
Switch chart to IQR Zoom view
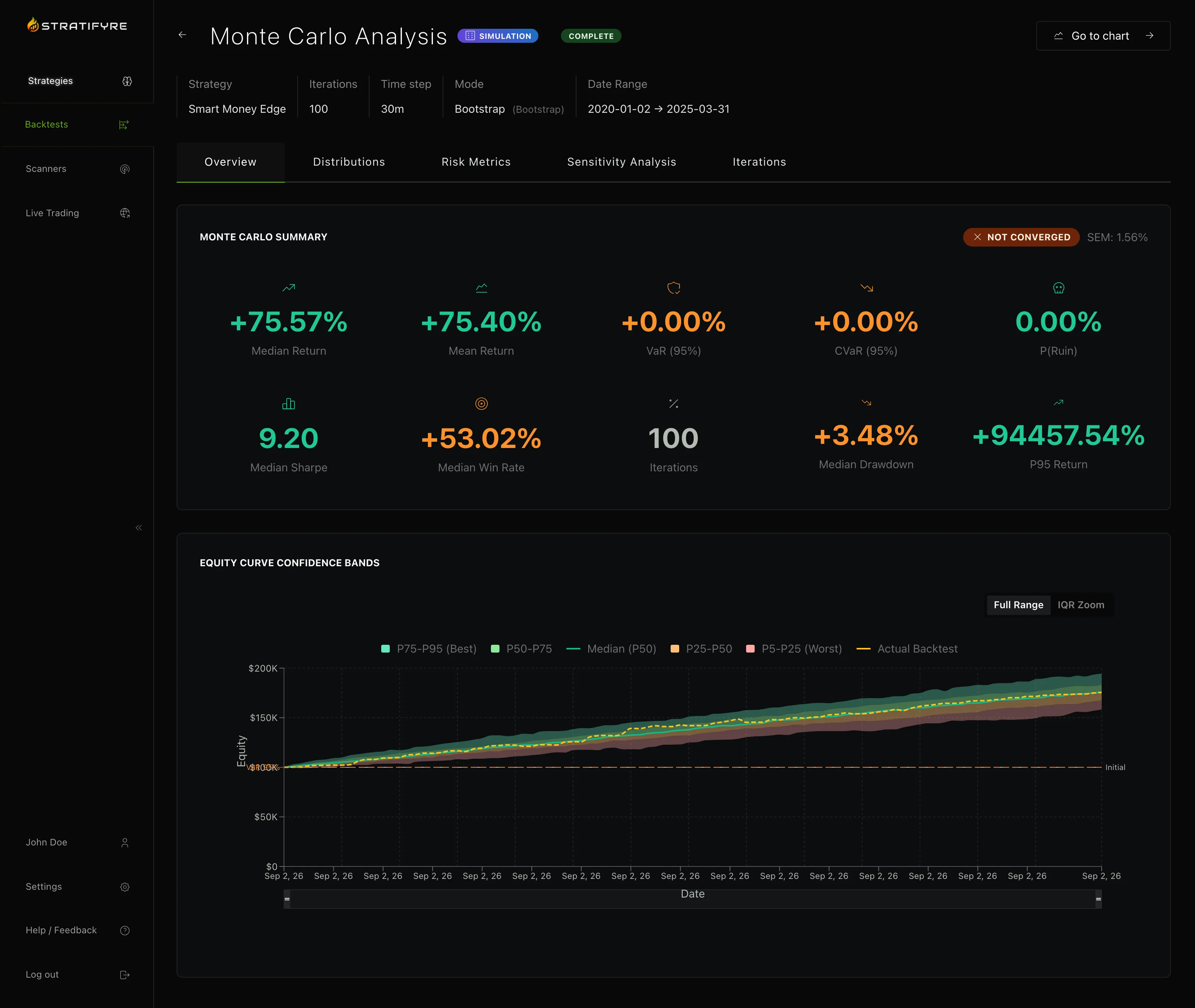point(1081,605)
